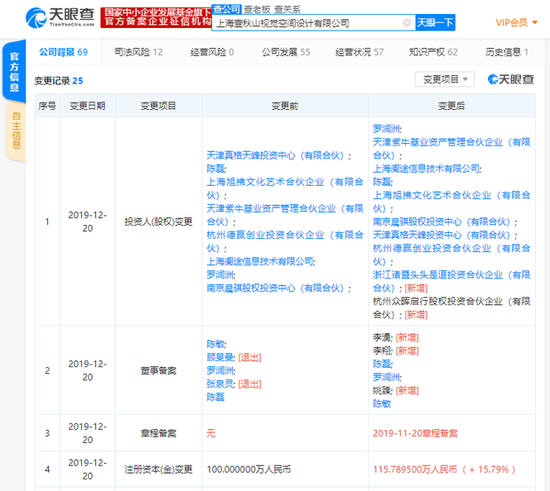
Task: Open the 历史信息 1 tab
Action: click(x=507, y=52)
